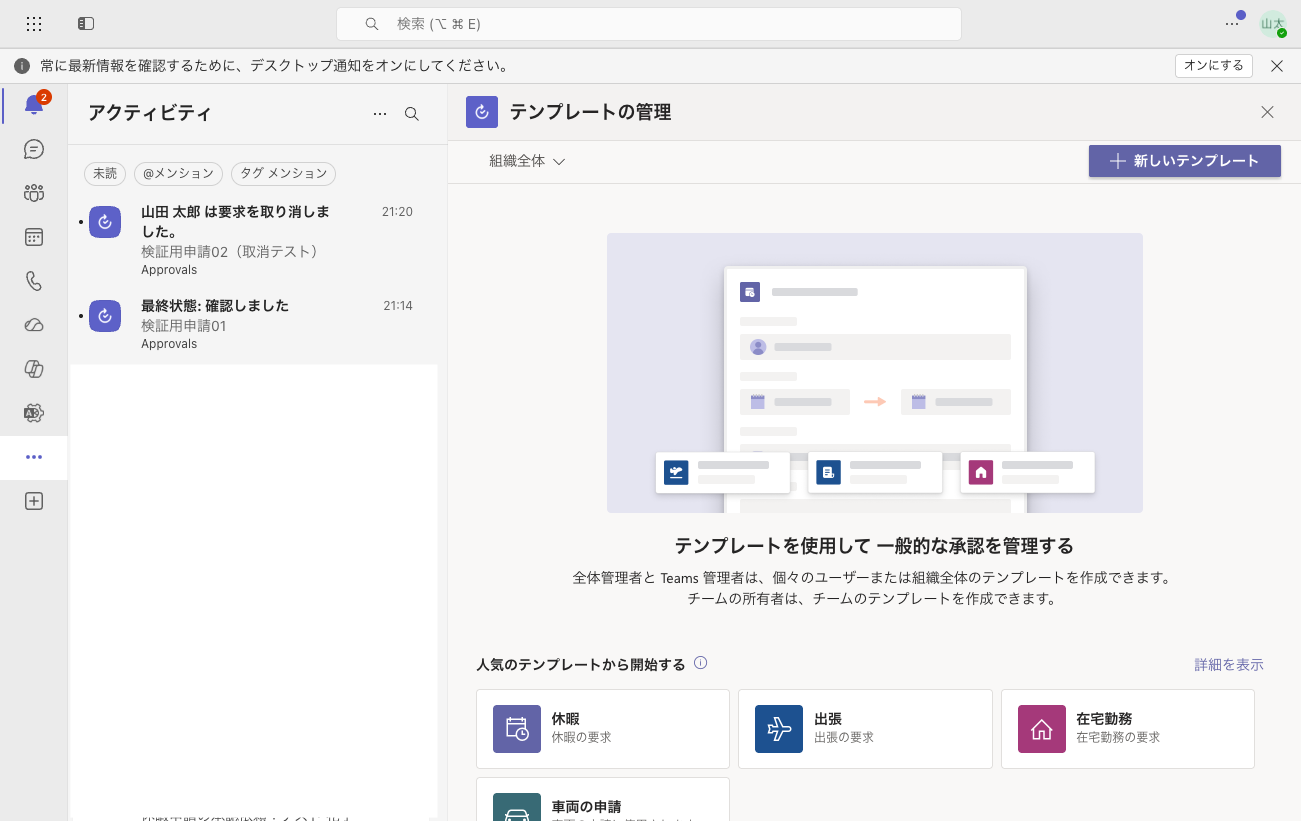1301x821 pixels.
Task: Click the 検証用申請01 text
Action: pos(184,326)
